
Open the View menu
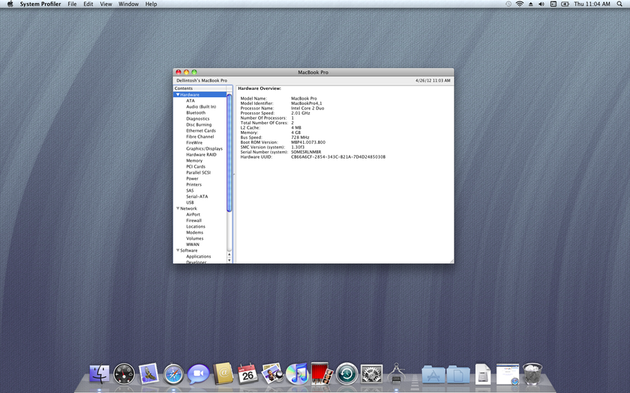coord(106,4)
